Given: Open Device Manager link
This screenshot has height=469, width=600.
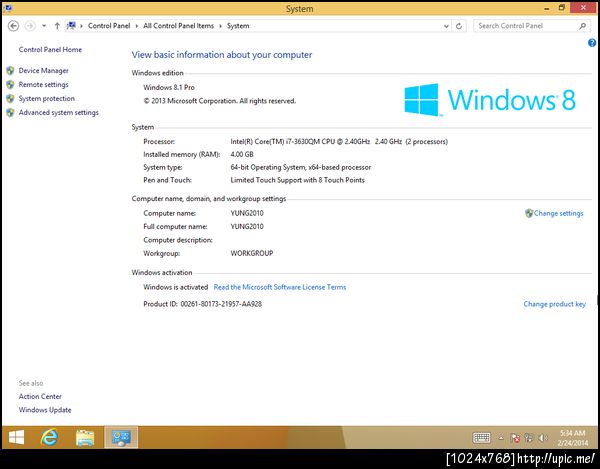Looking at the screenshot, I should point(44,70).
